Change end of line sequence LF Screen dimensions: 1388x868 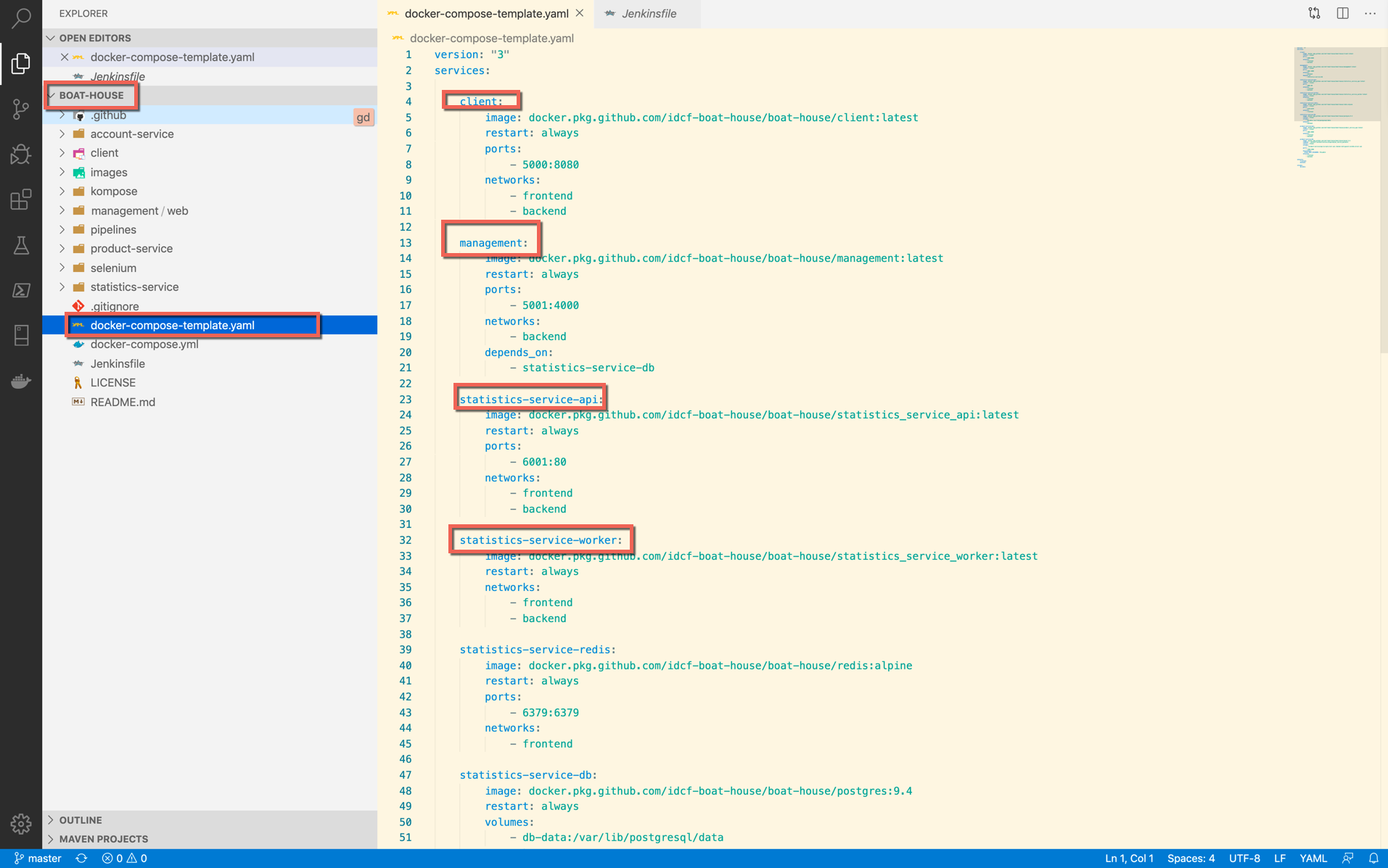(x=1280, y=859)
